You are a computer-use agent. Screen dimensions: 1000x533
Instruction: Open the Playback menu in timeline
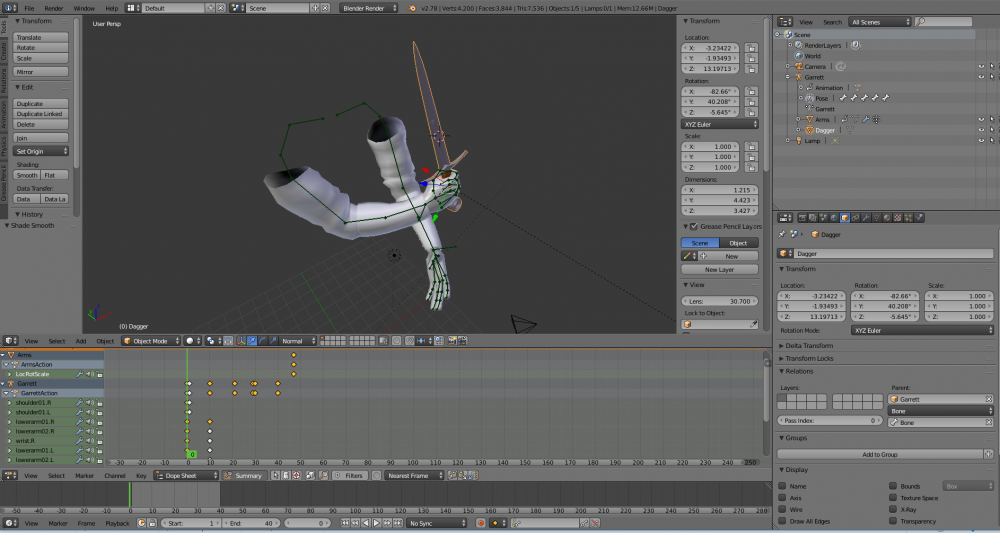coord(117,523)
